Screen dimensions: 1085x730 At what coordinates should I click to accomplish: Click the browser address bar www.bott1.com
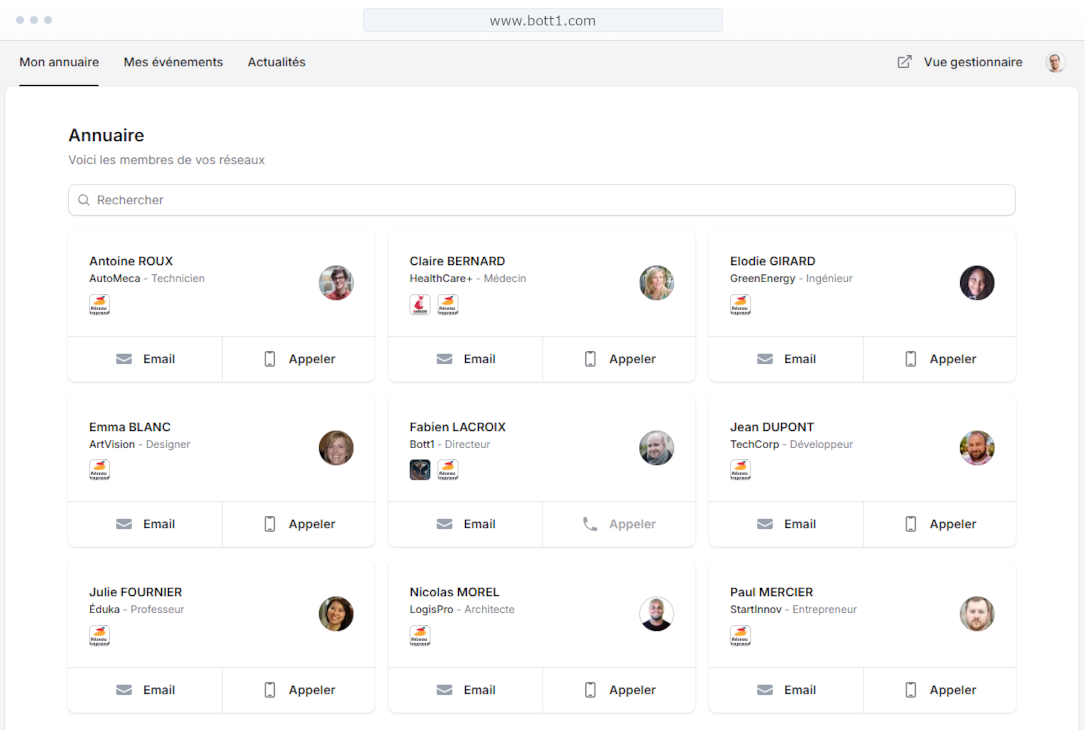point(542,20)
